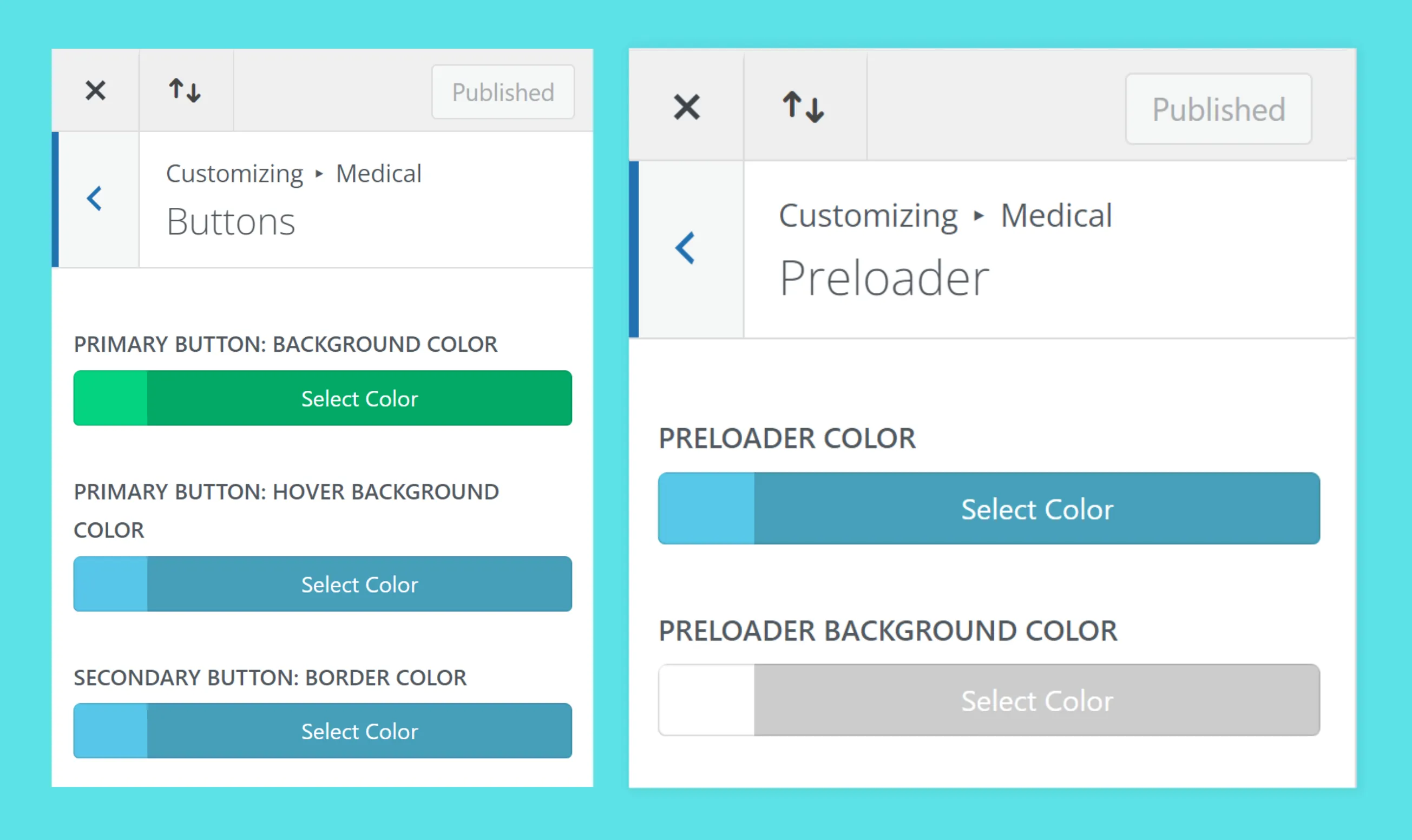Click the reorder arrows icon in Buttons panel
The image size is (1412, 840).
pyautogui.click(x=185, y=90)
